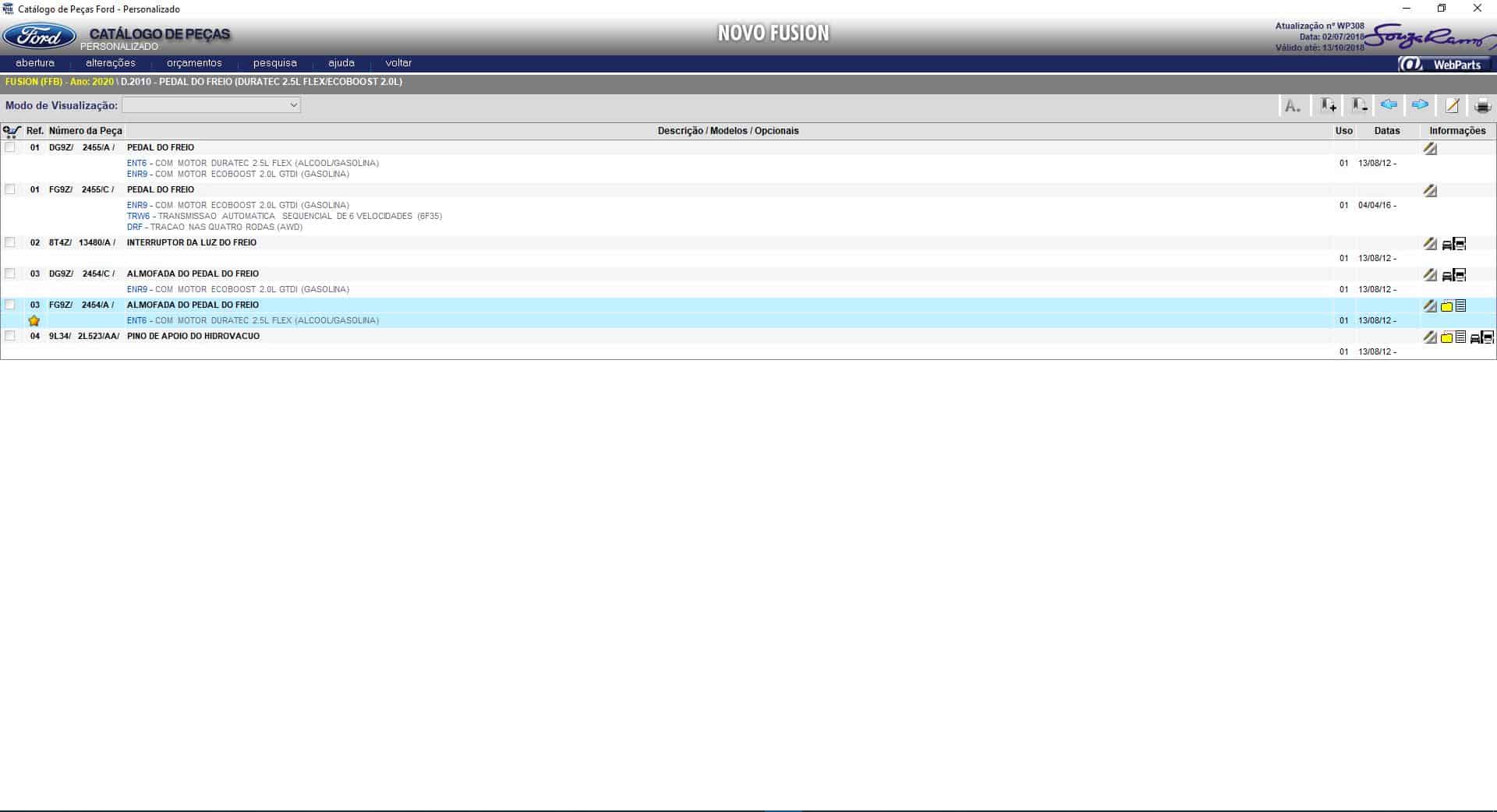Click the voltar menu item
Image resolution: width=1497 pixels, height=812 pixels.
pos(398,63)
